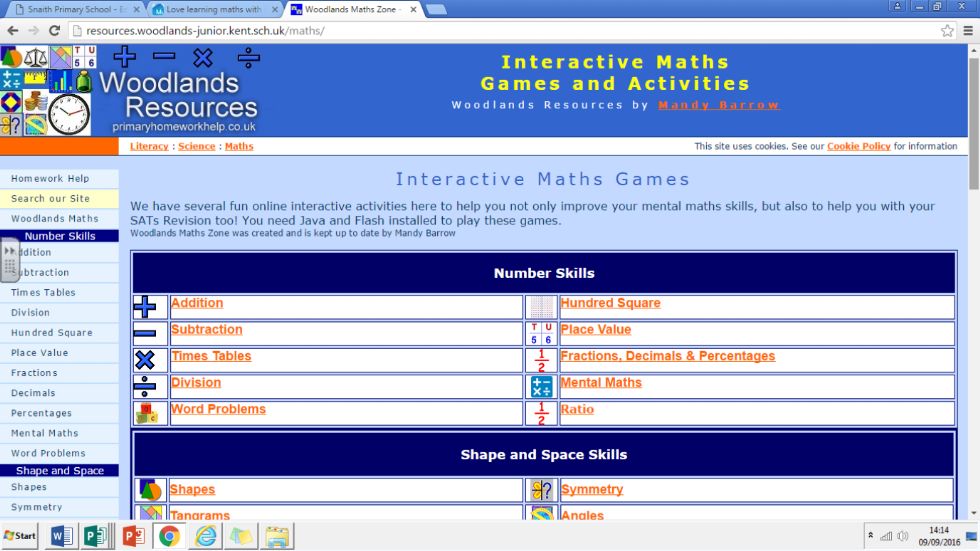Open the Windows Start button
Image resolution: width=980 pixels, height=551 pixels.
(x=20, y=535)
